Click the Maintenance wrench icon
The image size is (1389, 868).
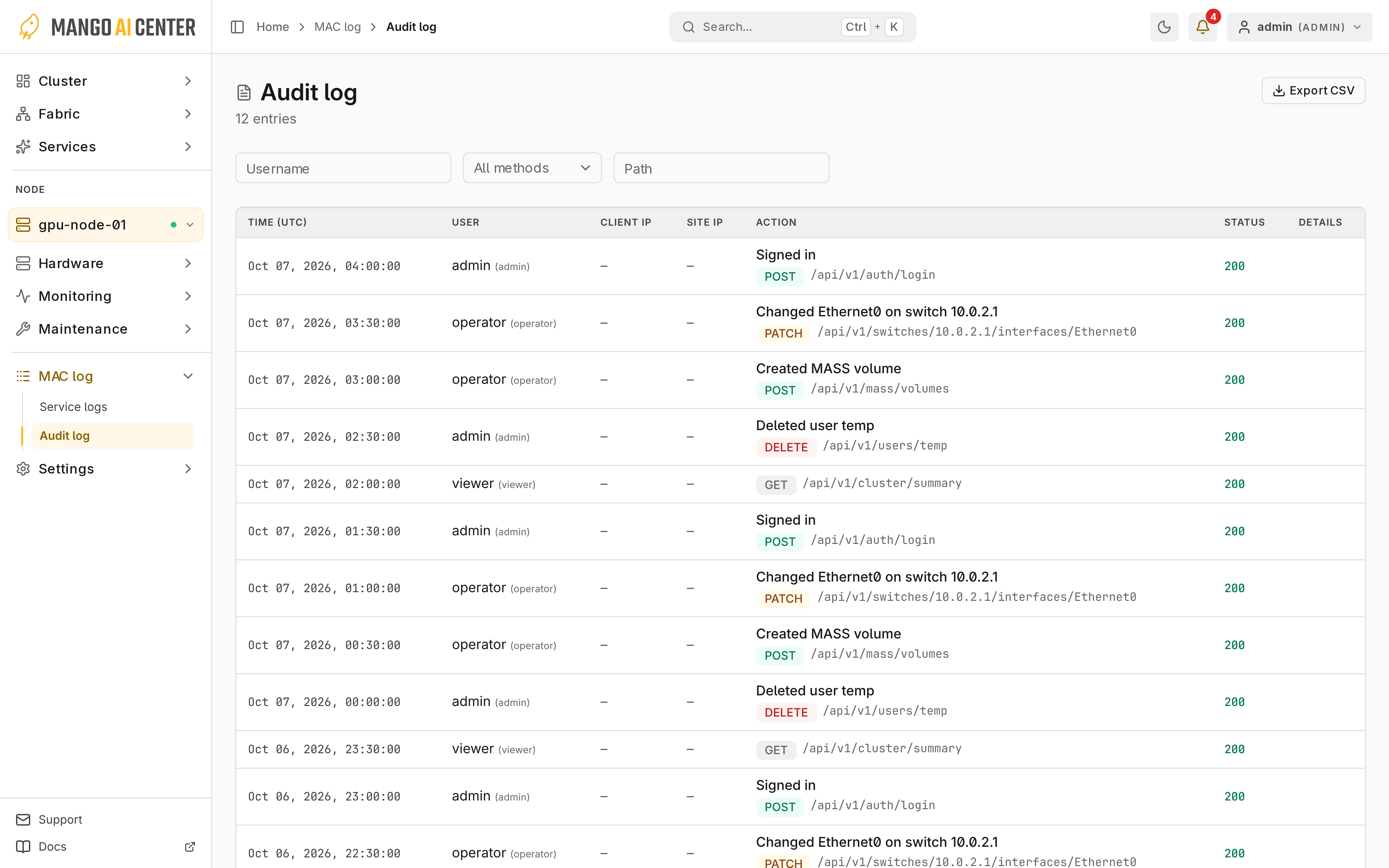coord(23,328)
